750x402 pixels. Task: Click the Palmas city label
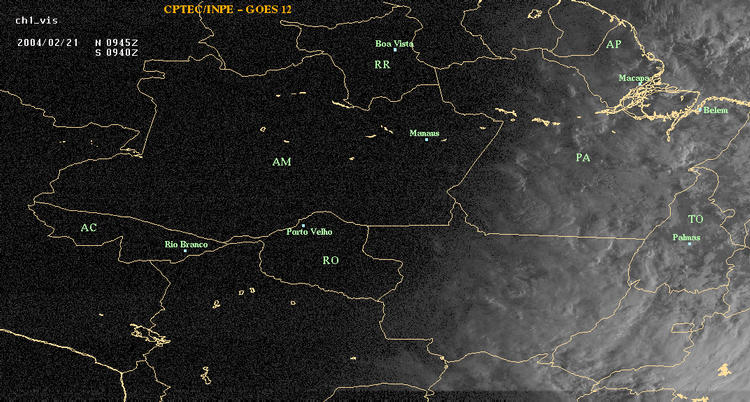point(686,237)
